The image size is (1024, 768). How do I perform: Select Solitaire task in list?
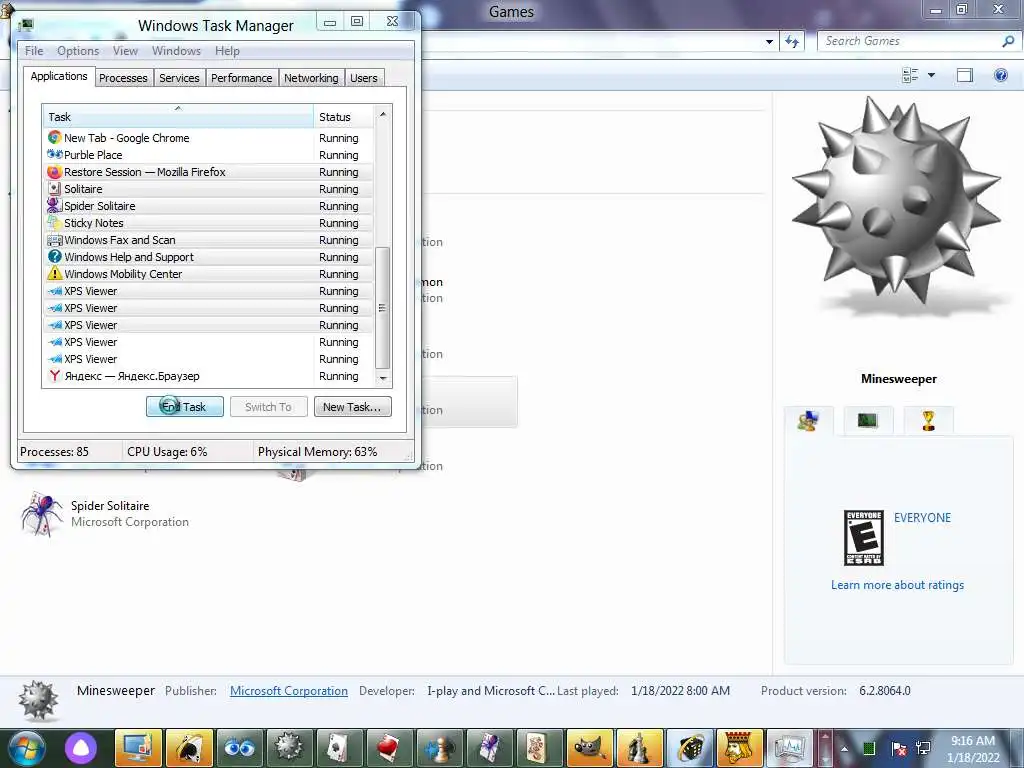click(x=208, y=189)
